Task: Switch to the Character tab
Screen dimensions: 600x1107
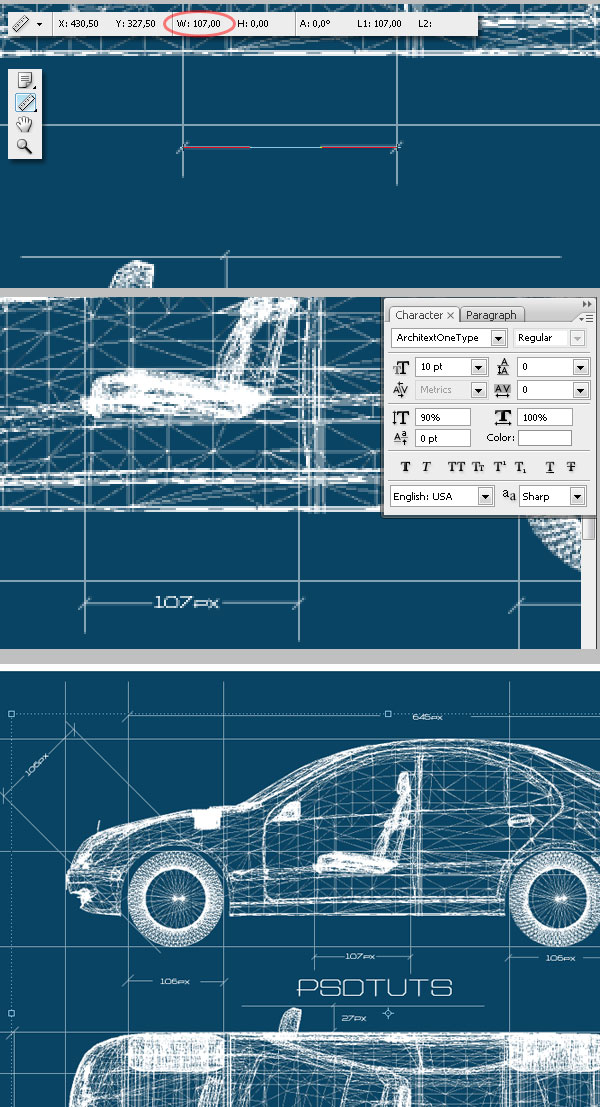Action: click(419, 315)
